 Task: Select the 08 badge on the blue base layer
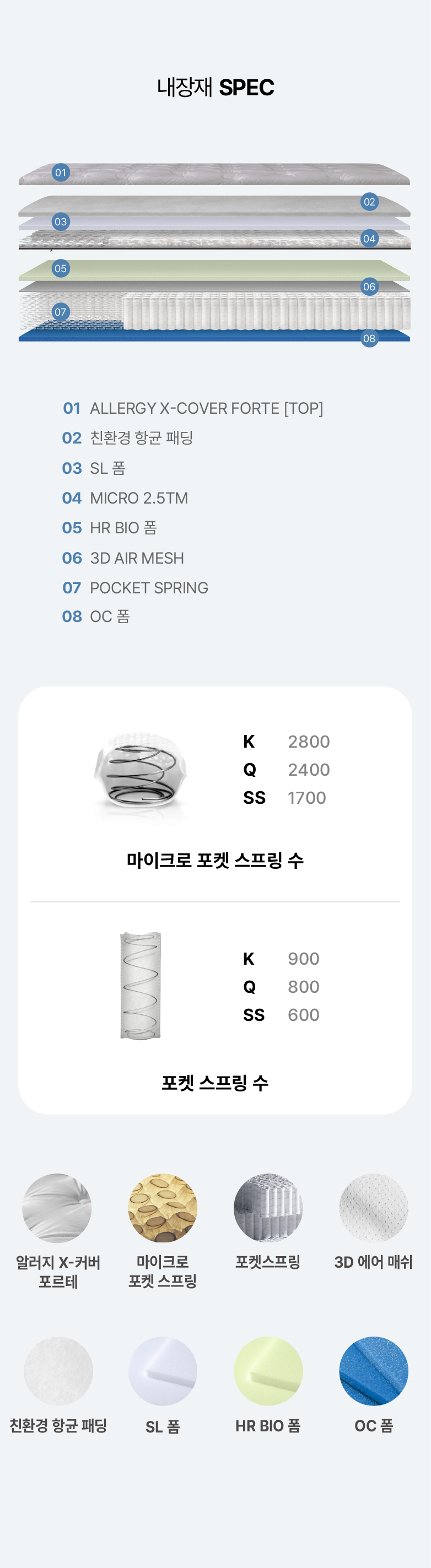pos(369,338)
